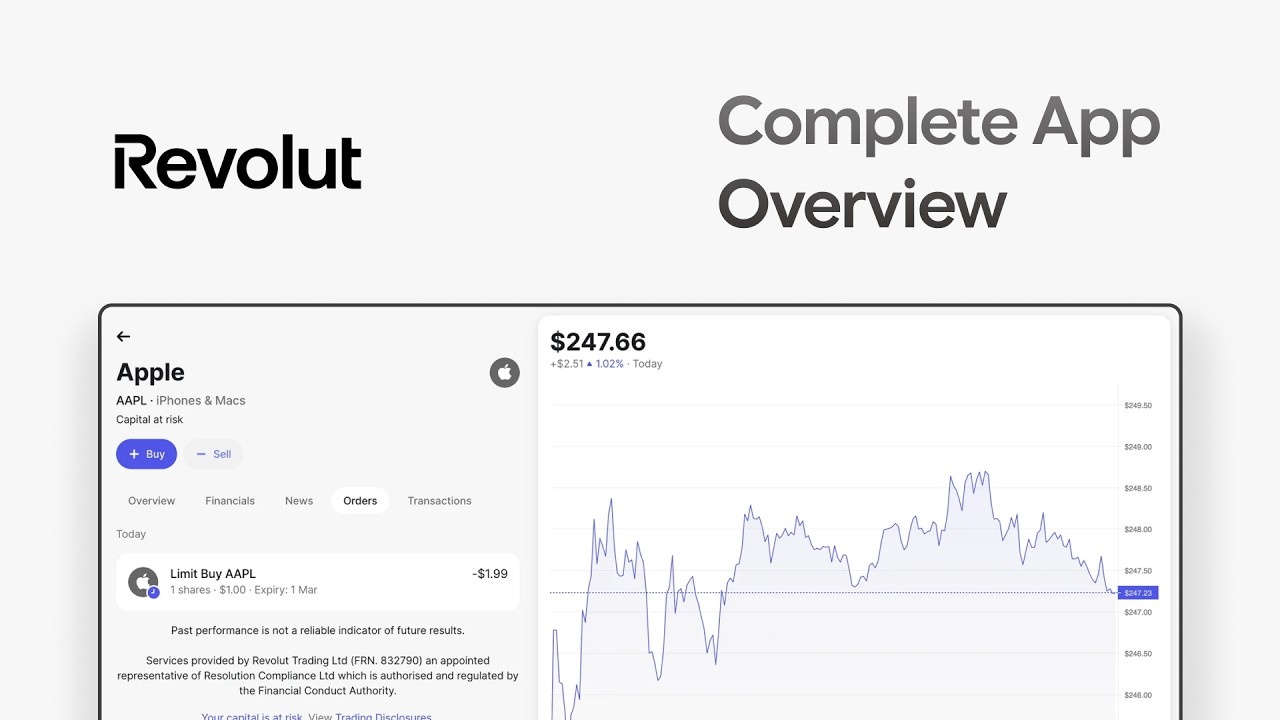Click the $249.50 axis label
The width and height of the screenshot is (1280, 720).
tap(1138, 406)
